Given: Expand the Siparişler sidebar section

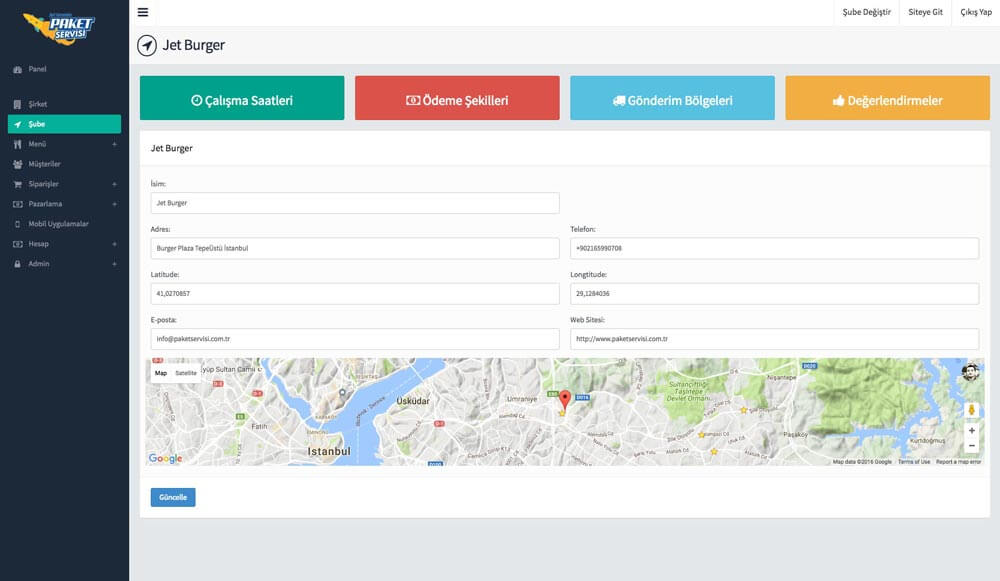Looking at the screenshot, I should click(114, 184).
